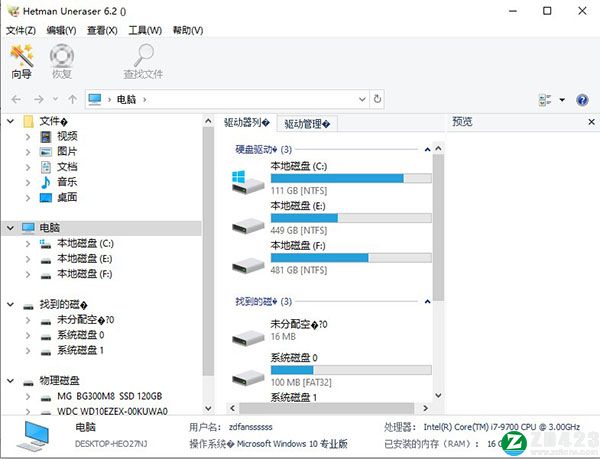The image size is (600, 459).
Task: Select 未分配空 entry in left tree
Action: (86, 320)
